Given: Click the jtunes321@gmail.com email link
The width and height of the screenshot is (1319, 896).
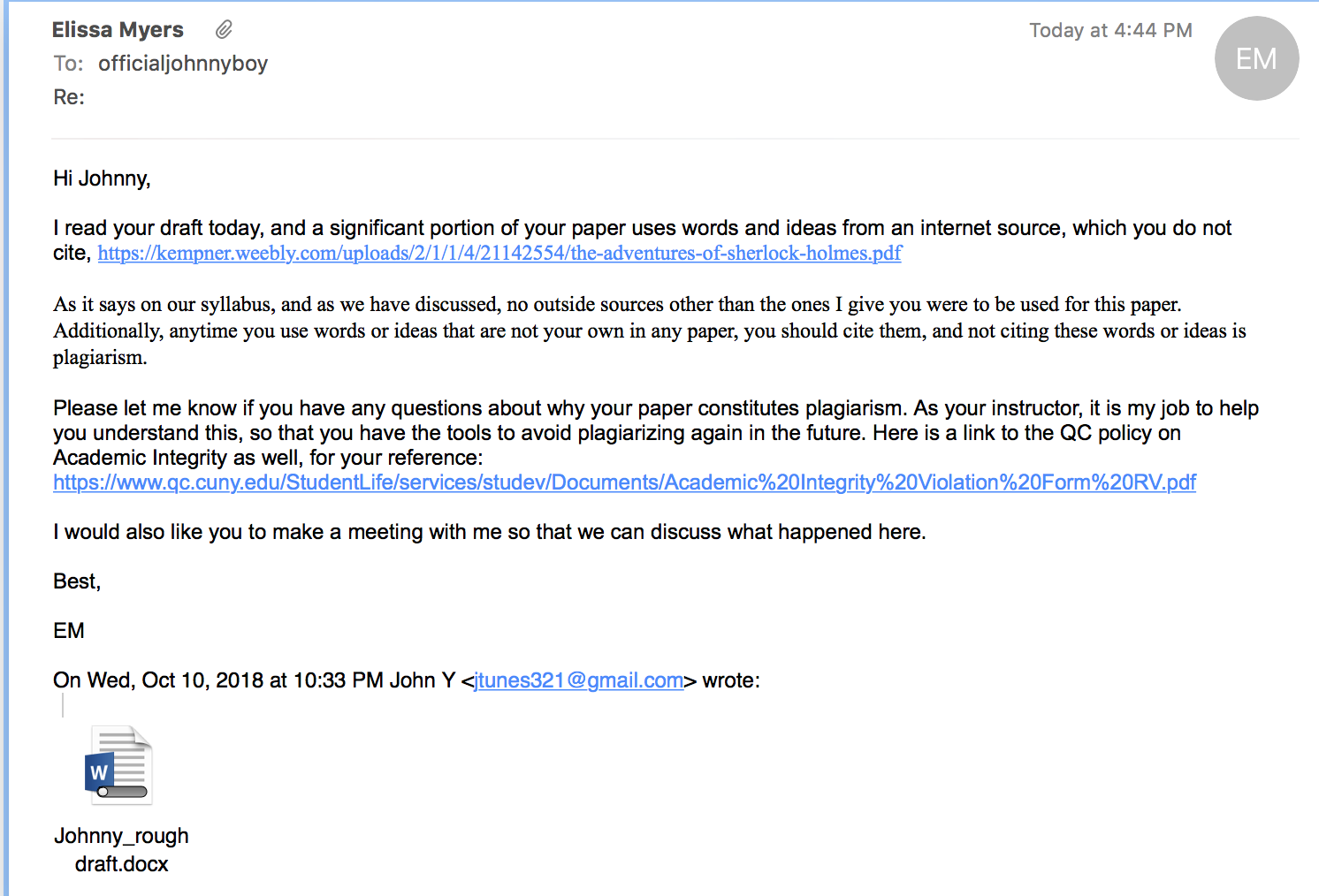Looking at the screenshot, I should 579,680.
